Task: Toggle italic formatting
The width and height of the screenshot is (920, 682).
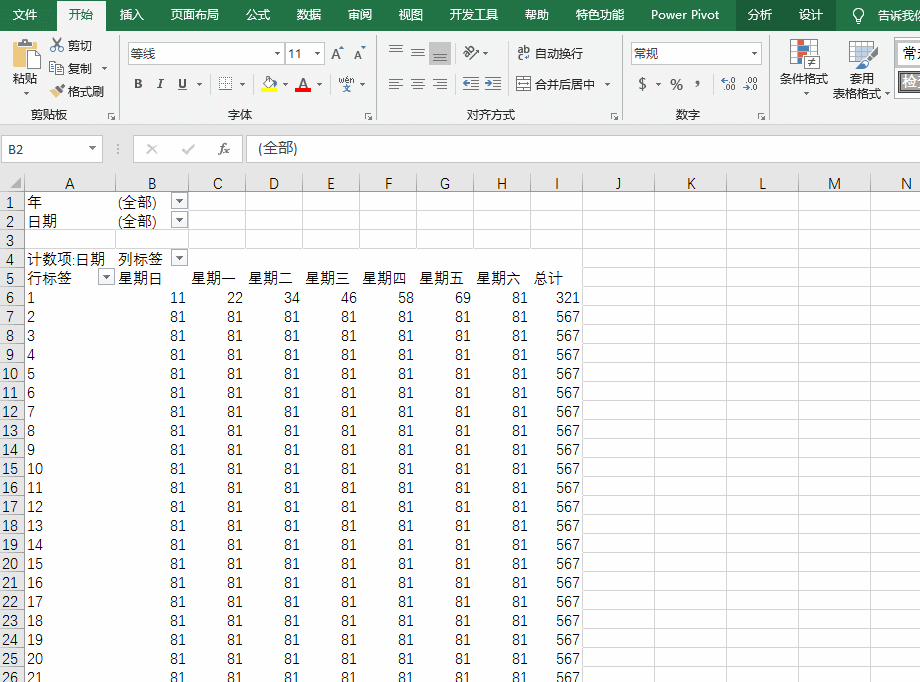Action: (x=160, y=84)
